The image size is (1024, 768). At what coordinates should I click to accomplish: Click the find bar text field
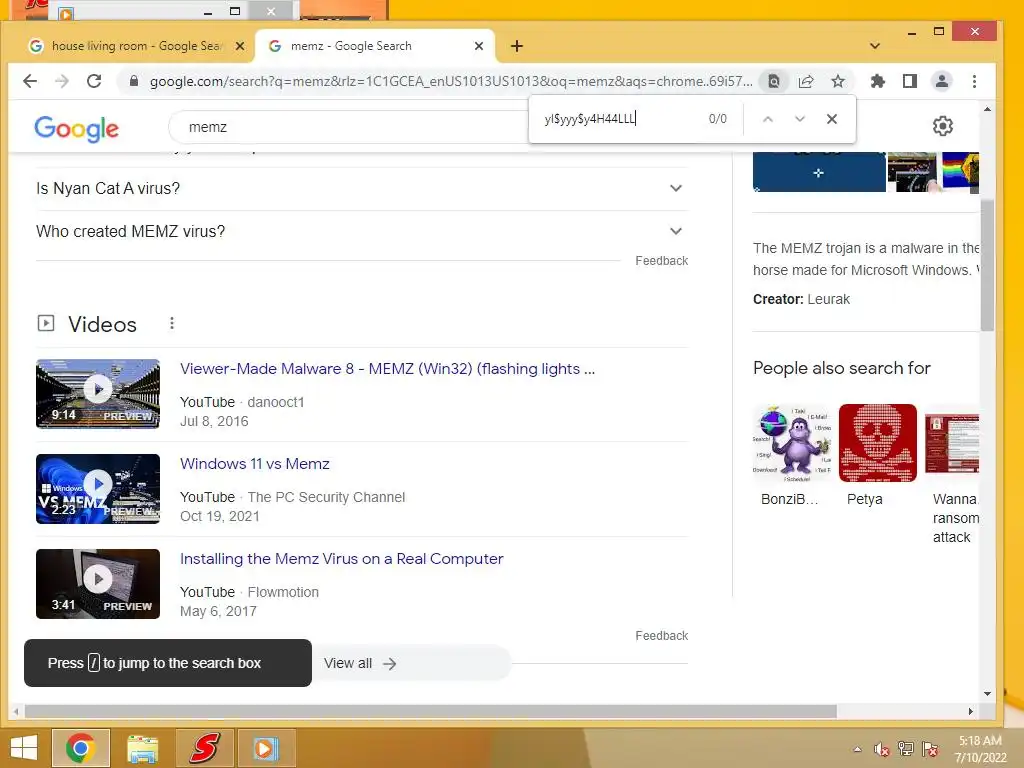tap(620, 119)
